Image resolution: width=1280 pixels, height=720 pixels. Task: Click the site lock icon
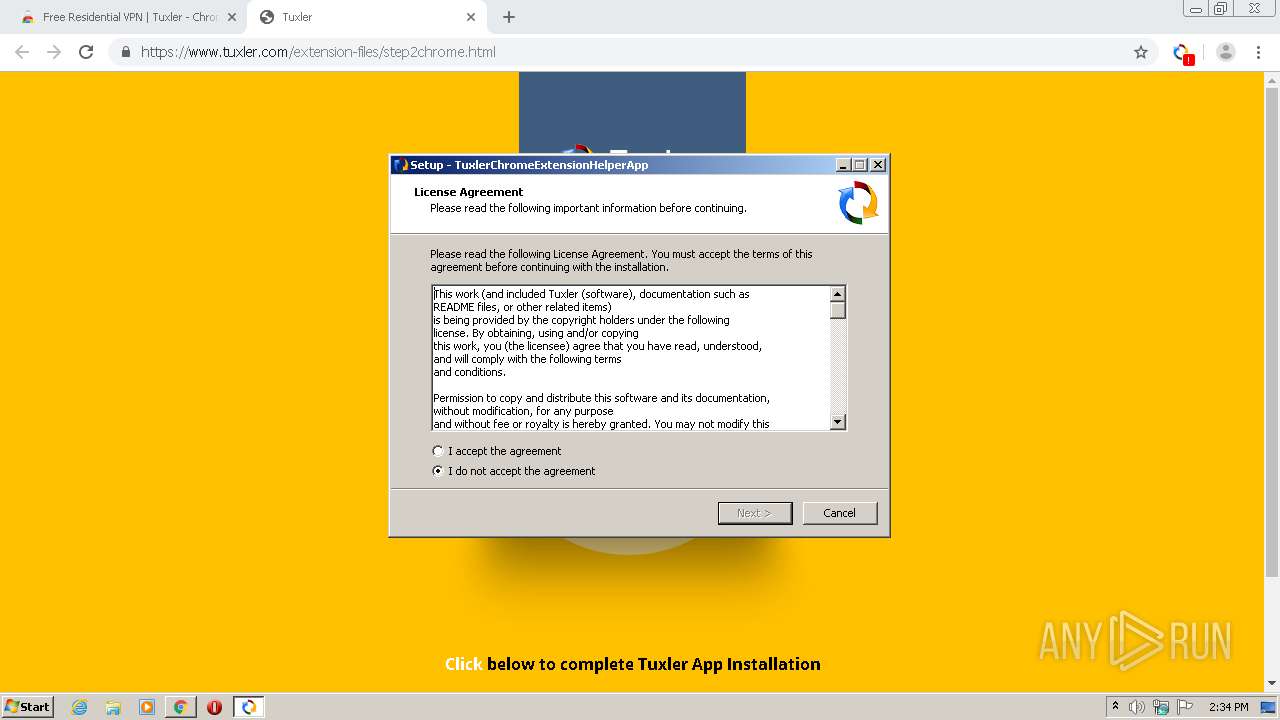point(126,52)
